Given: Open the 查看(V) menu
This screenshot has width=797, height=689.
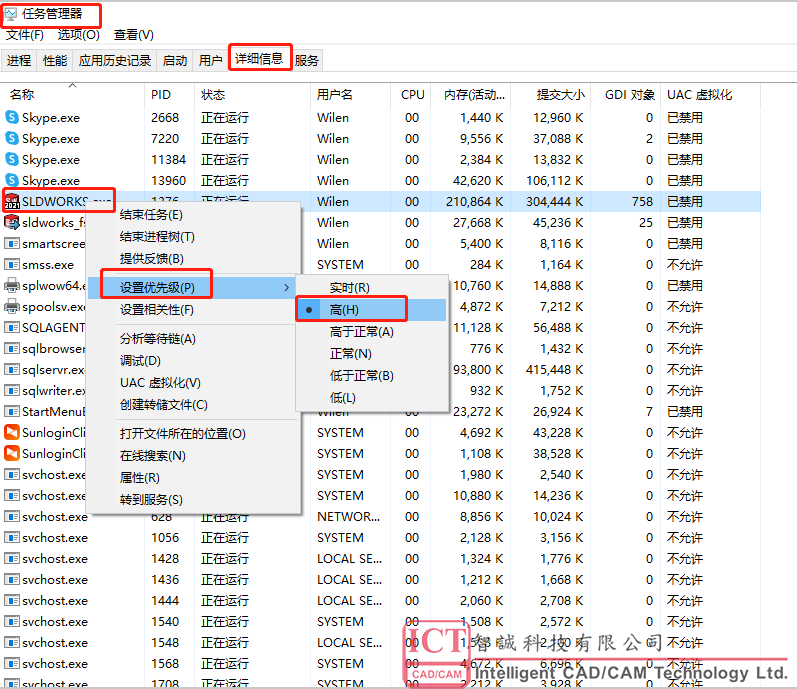Looking at the screenshot, I should tap(134, 35).
